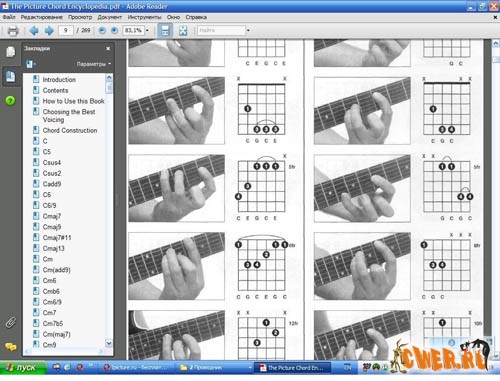Open How to Use this Book bookmark
500x381 pixels.
pos(73,101)
